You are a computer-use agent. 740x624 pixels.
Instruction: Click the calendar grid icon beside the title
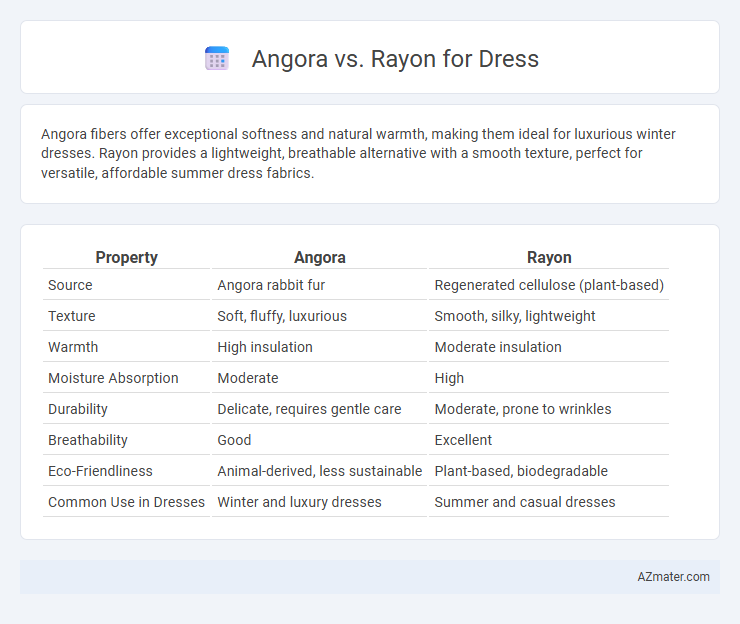(x=217, y=59)
